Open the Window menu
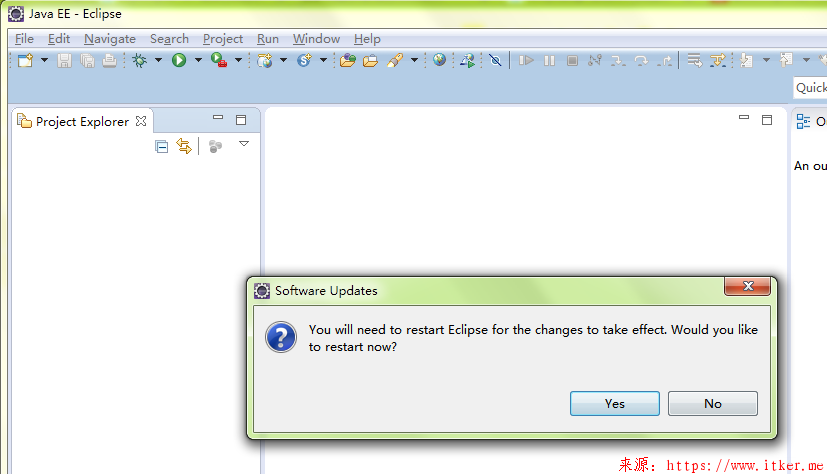Screen dimensions: 827x474 (x=316, y=39)
